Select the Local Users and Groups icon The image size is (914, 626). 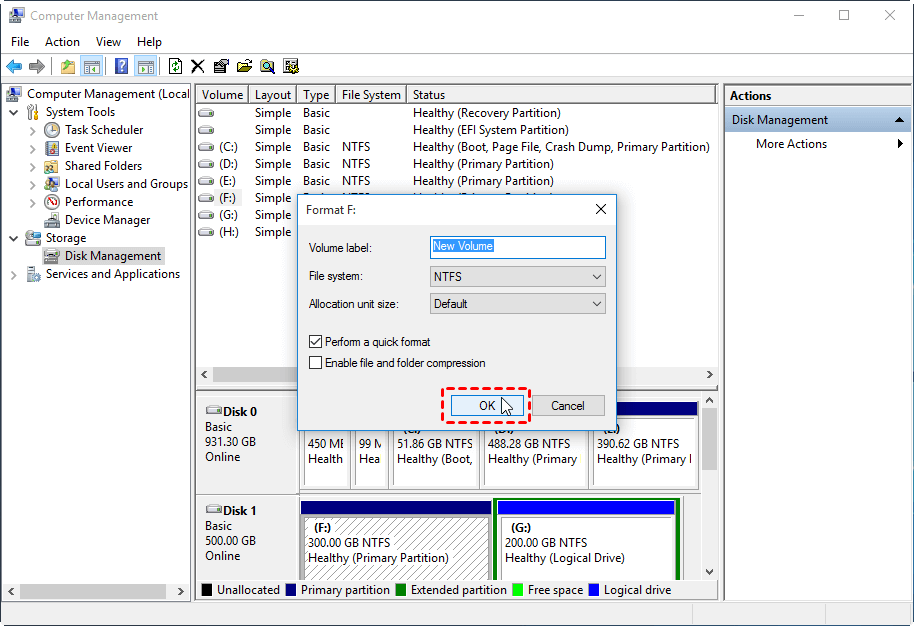click(52, 184)
